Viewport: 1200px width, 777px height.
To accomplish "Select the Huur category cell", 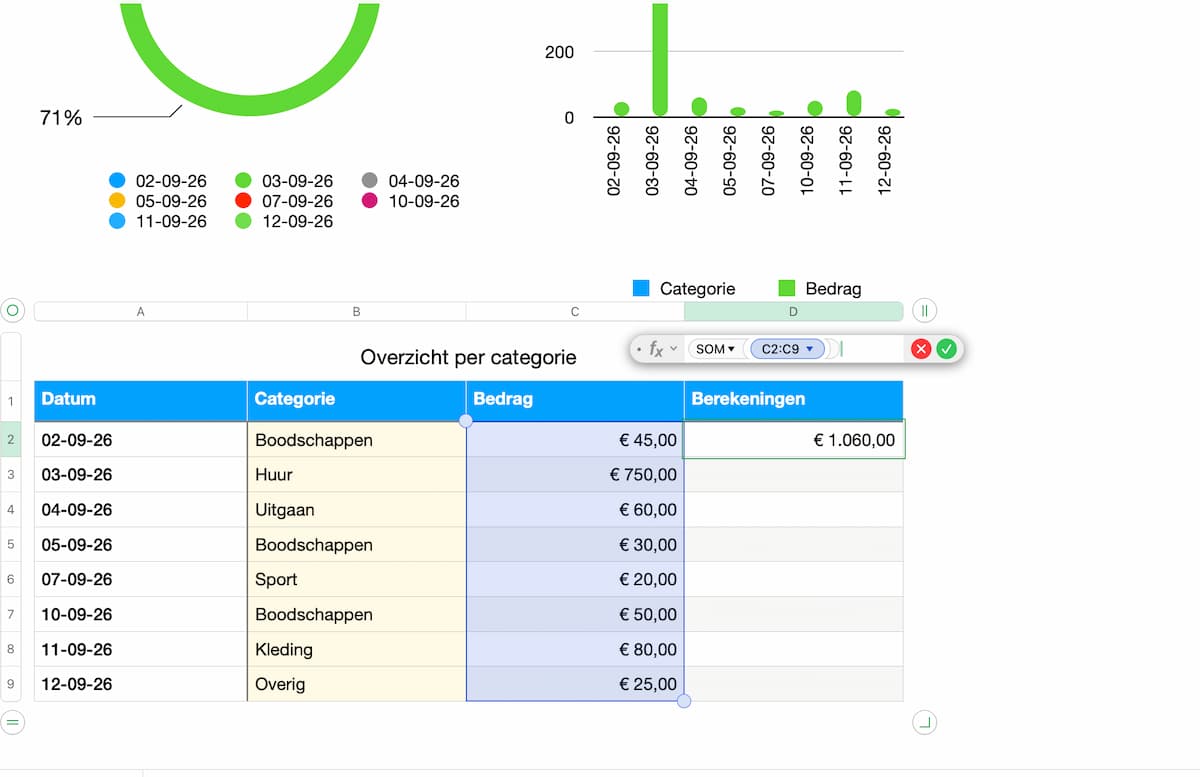I will click(x=357, y=474).
